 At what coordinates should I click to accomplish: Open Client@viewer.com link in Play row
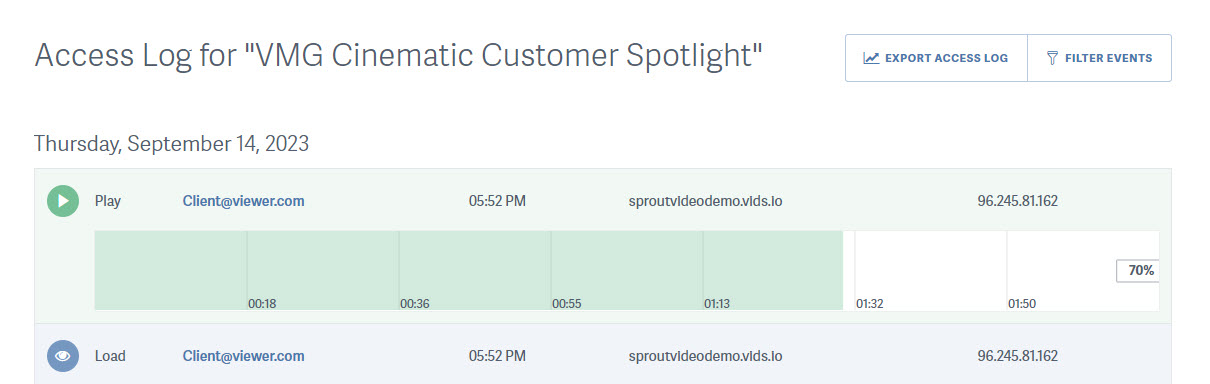tap(243, 201)
